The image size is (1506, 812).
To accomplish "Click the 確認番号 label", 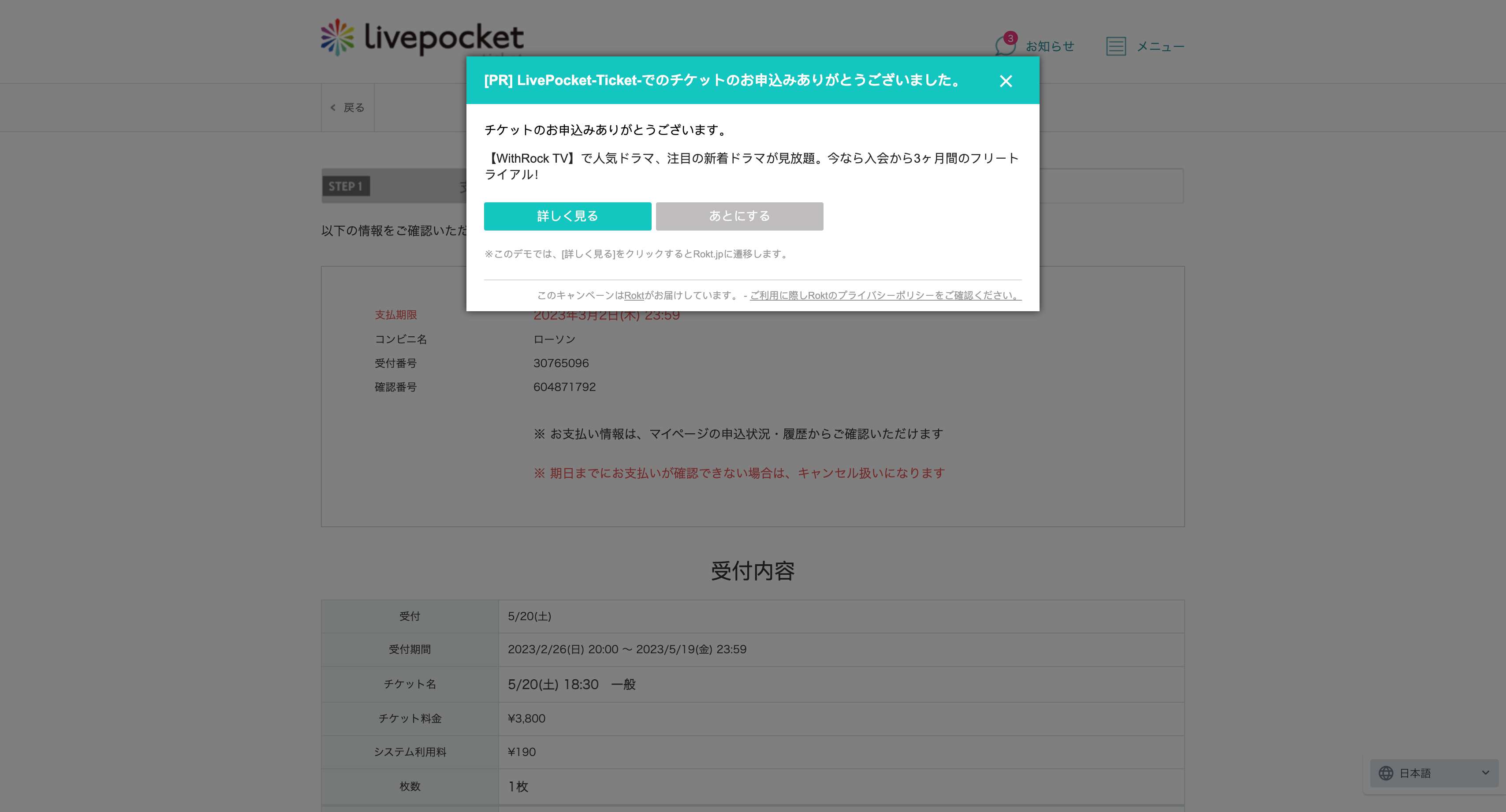I will [396, 387].
